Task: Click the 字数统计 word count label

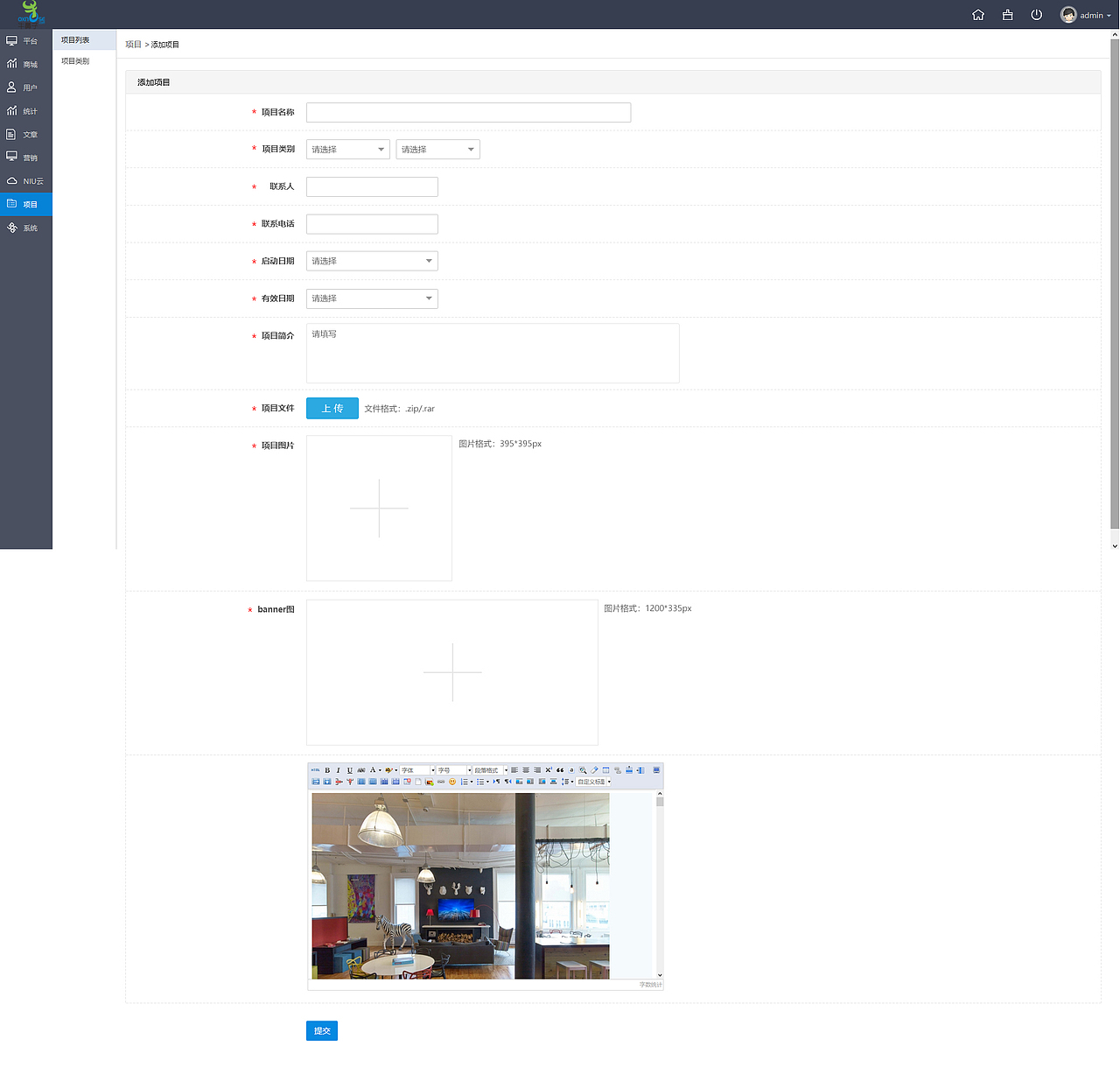Action: pos(650,985)
